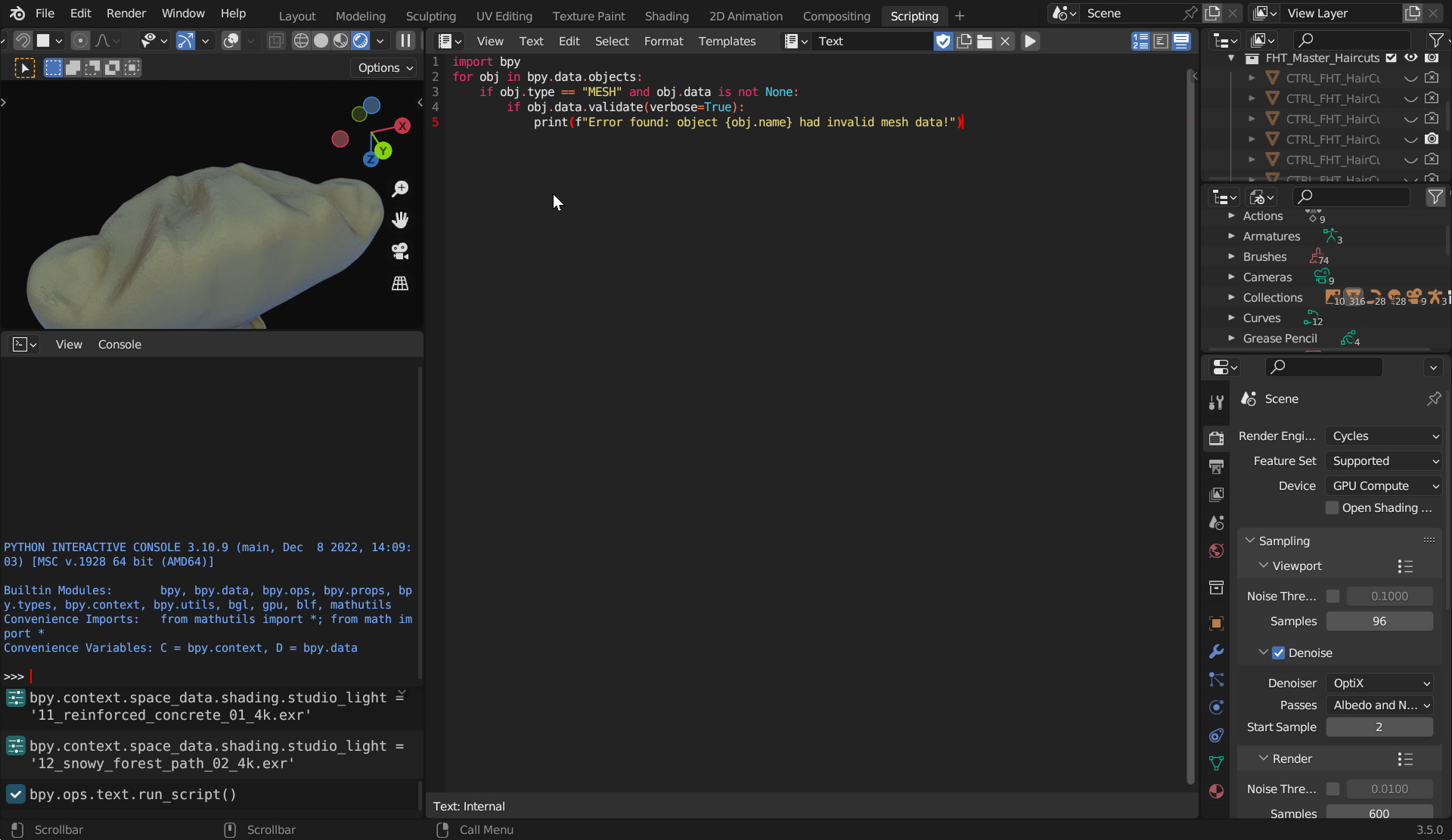Open the Render menu in top bar

pyautogui.click(x=126, y=14)
